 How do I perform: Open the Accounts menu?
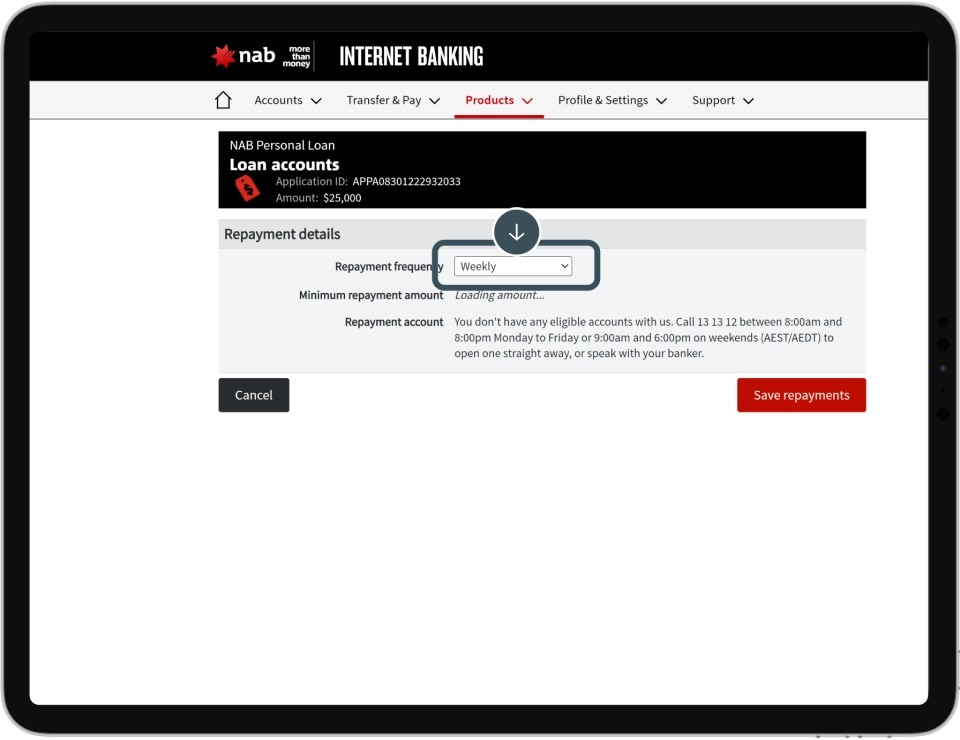(x=278, y=100)
